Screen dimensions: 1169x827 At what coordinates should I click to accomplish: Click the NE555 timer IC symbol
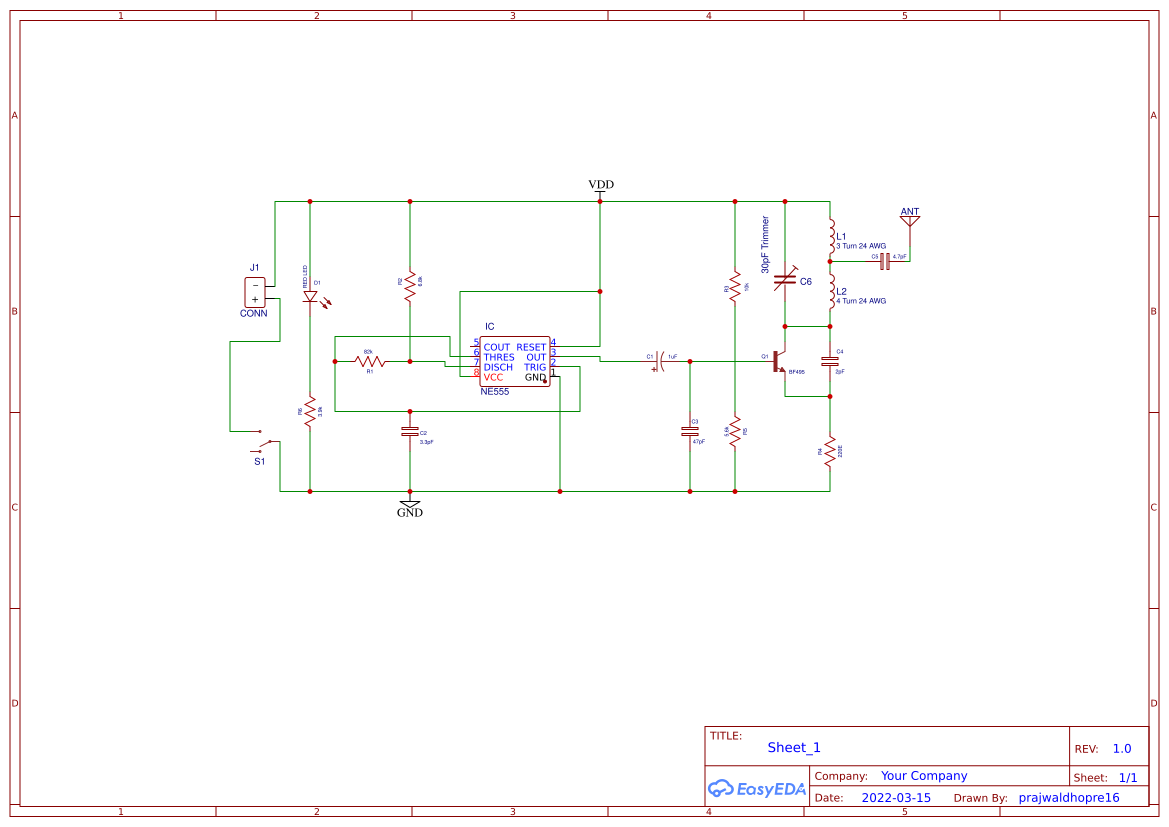click(514, 361)
